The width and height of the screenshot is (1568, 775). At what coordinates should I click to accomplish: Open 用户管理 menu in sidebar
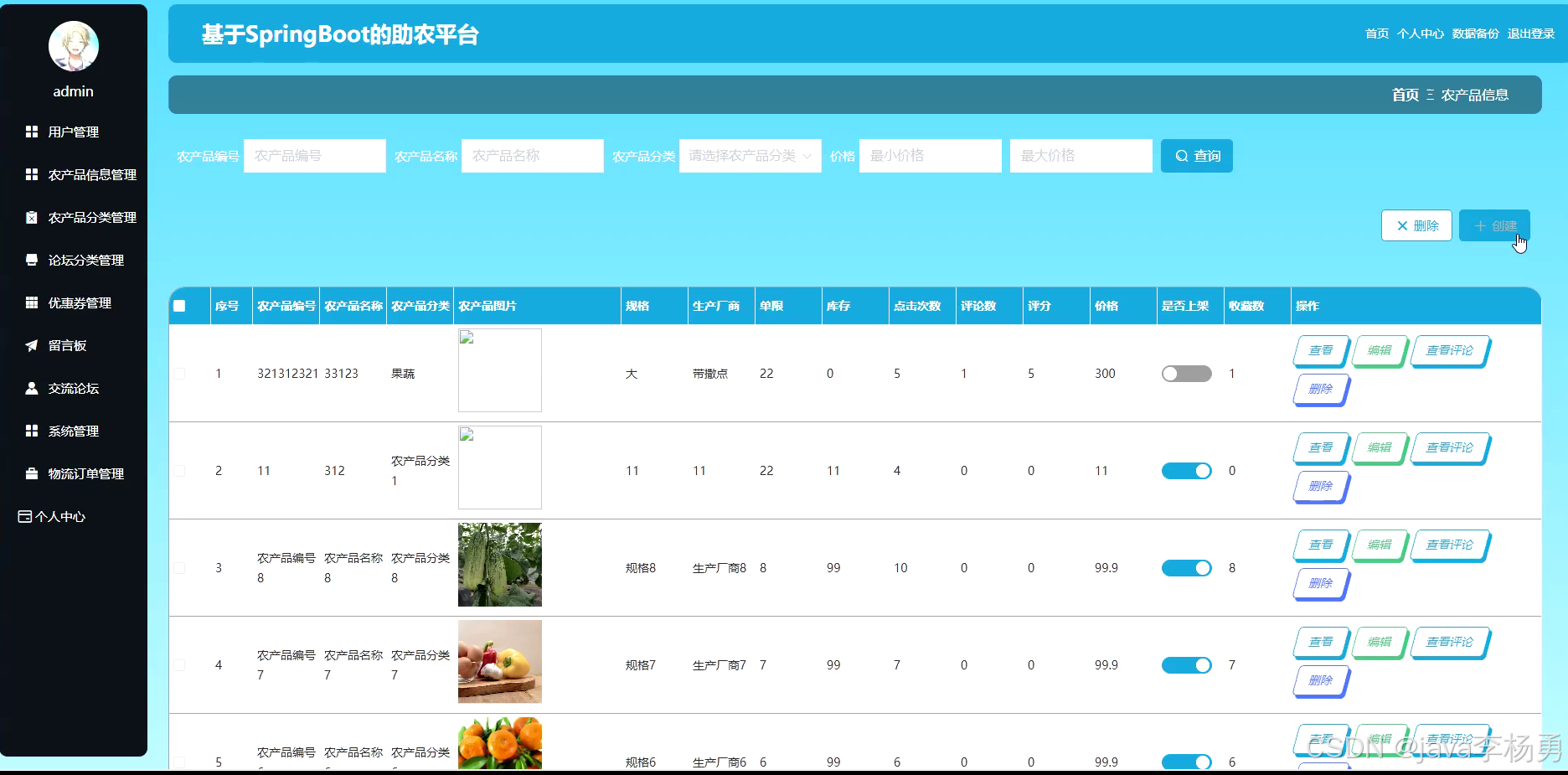pos(74,132)
